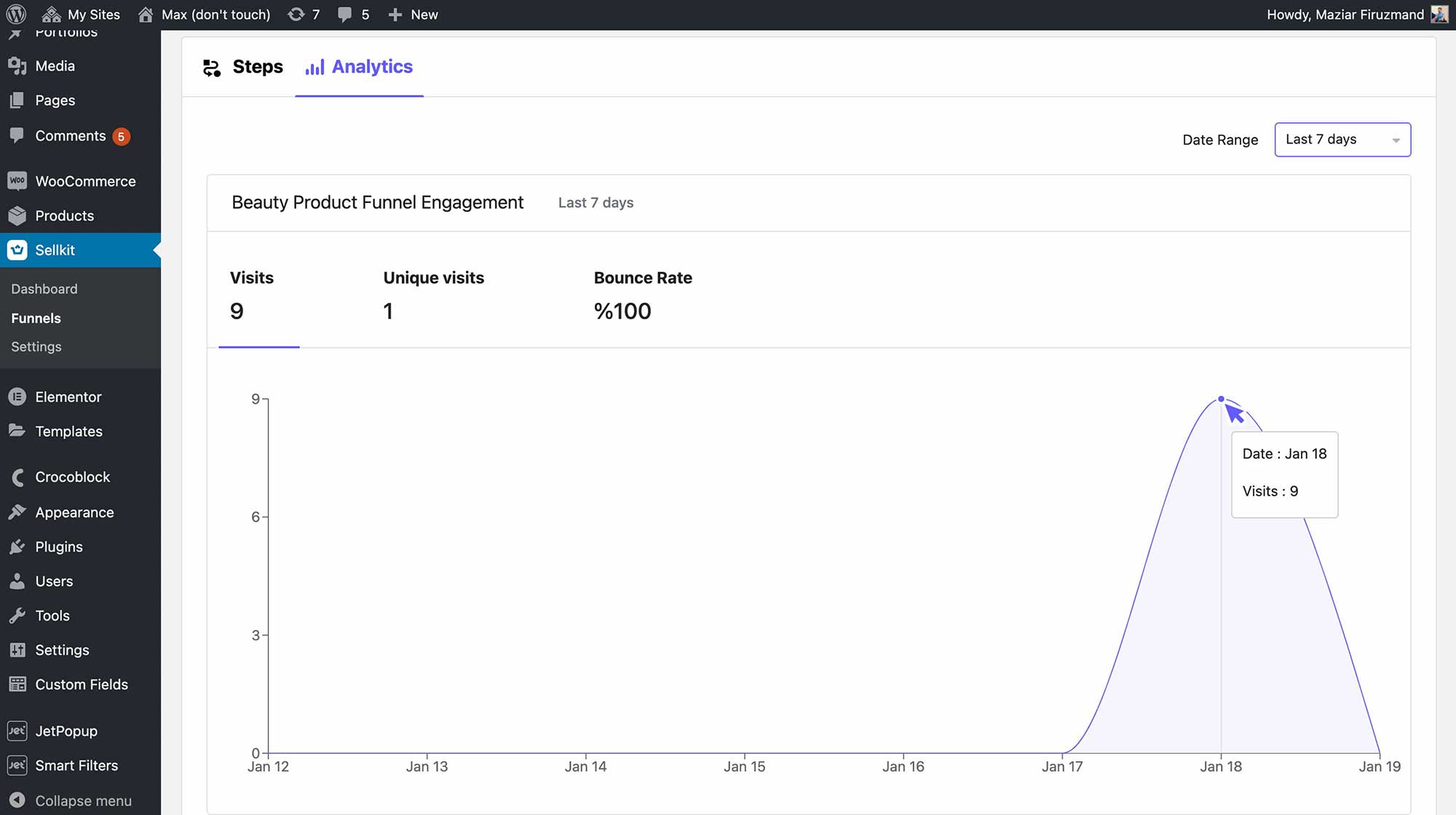Expand the Date Range dropdown
Image resolution: width=1456 pixels, height=815 pixels.
1342,139
